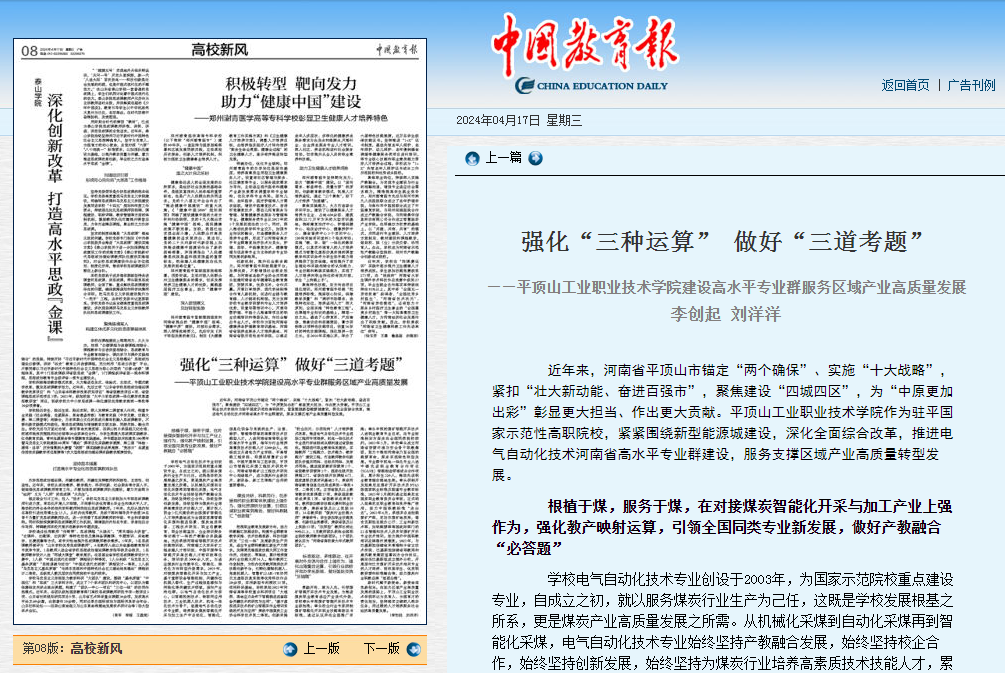Click the author names 李创起 刘洋洋
Viewport: 1005px width, 673px height.
click(726, 314)
